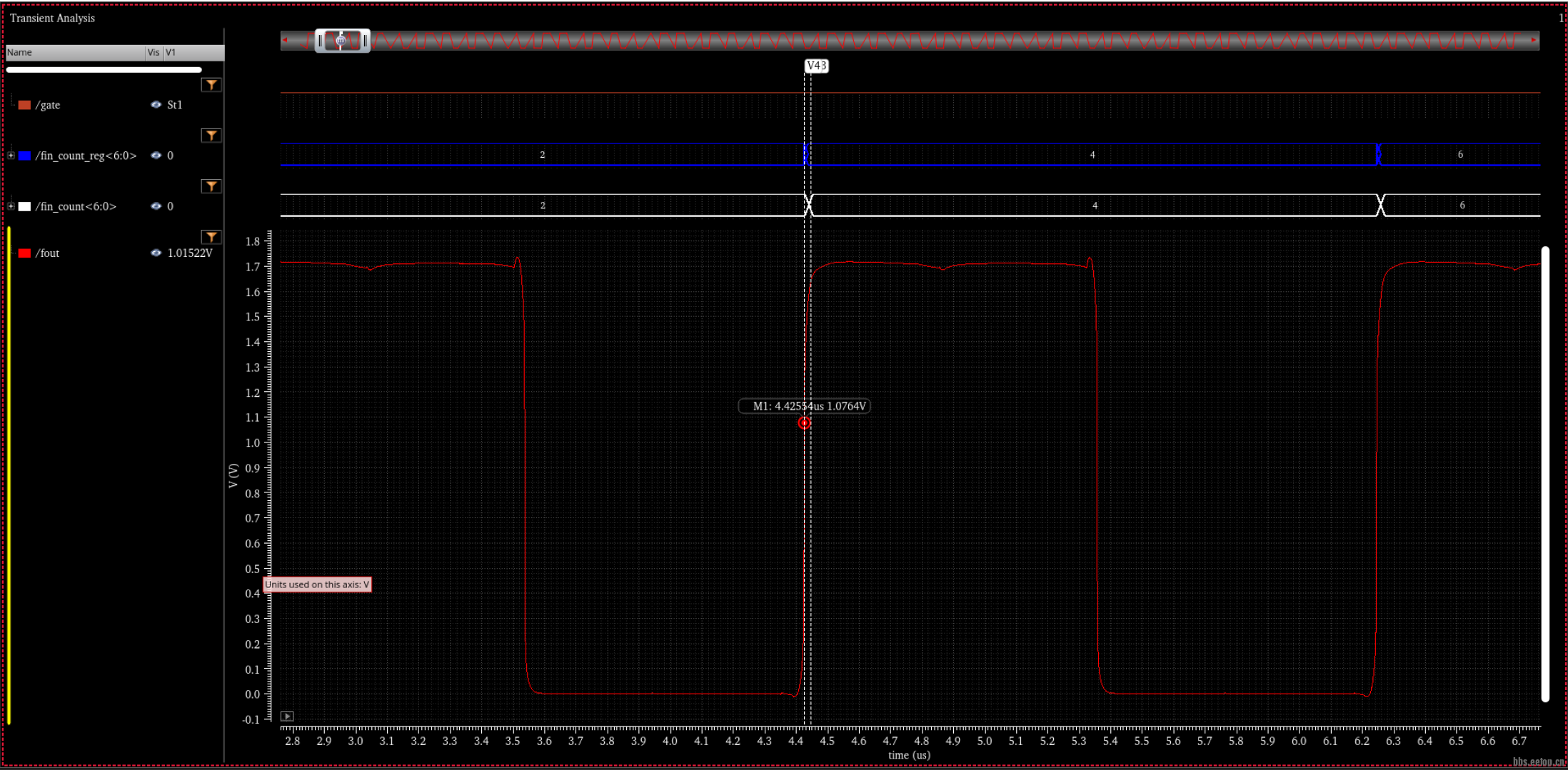Click the Vis column header
Screen dimensions: 1568x770
pos(154,52)
